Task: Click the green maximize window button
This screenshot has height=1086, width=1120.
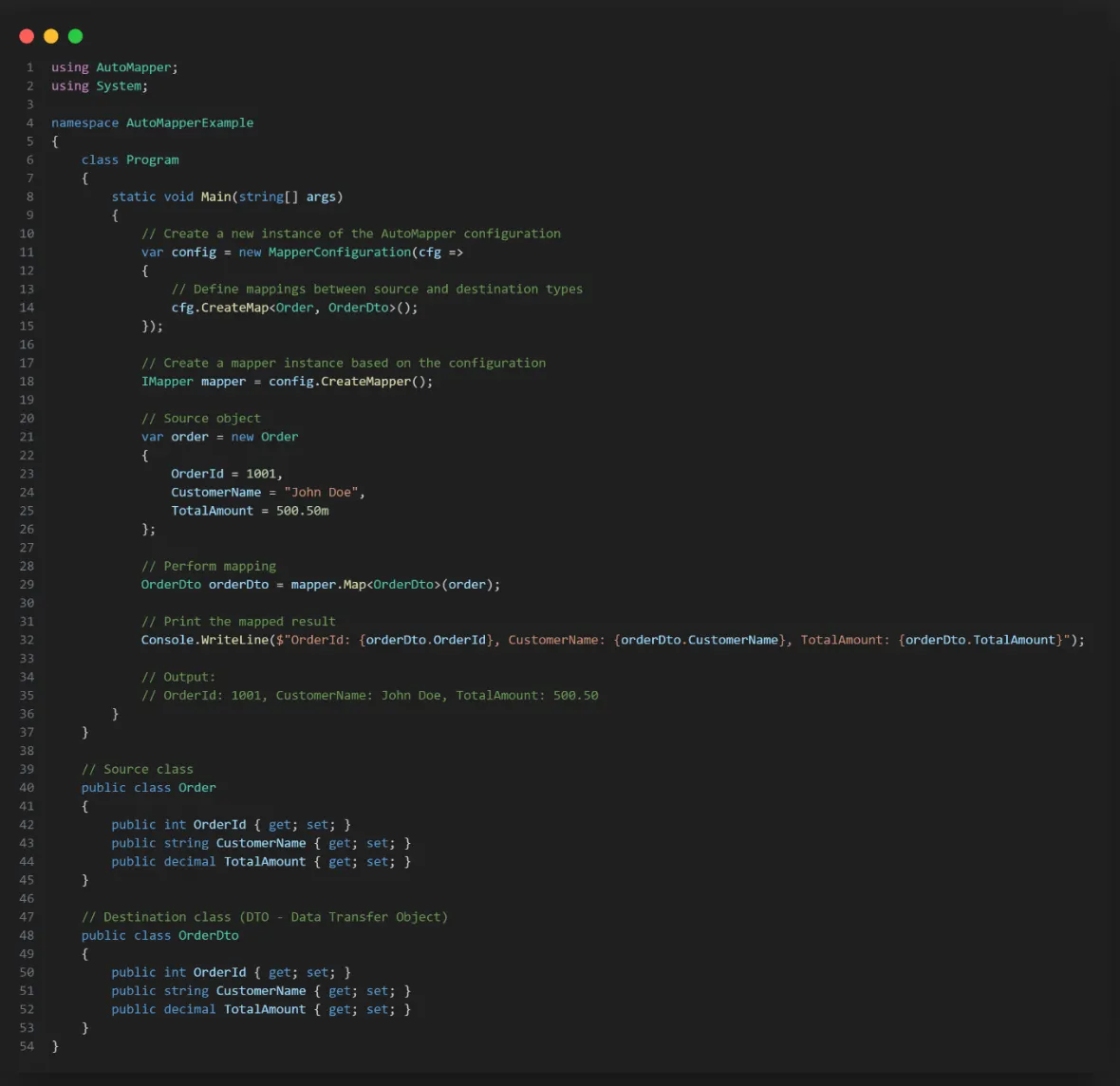Action: click(75, 36)
